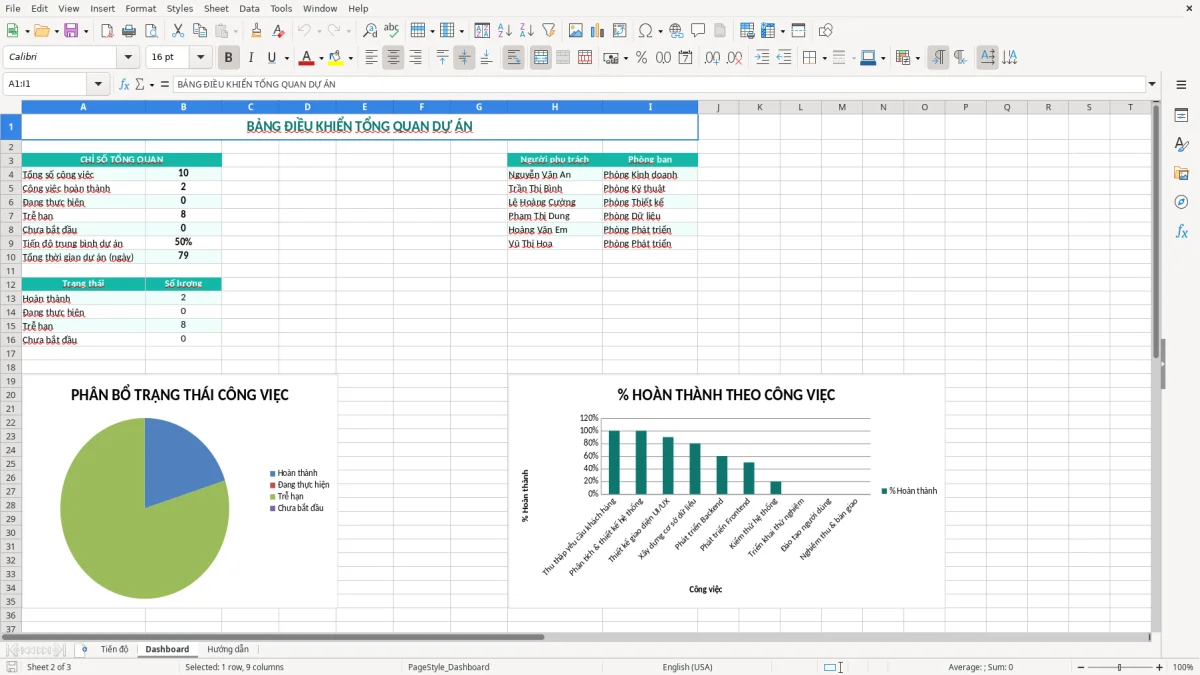Apply yellow background color swatch
Screen dimensions: 1200x675
click(336, 58)
